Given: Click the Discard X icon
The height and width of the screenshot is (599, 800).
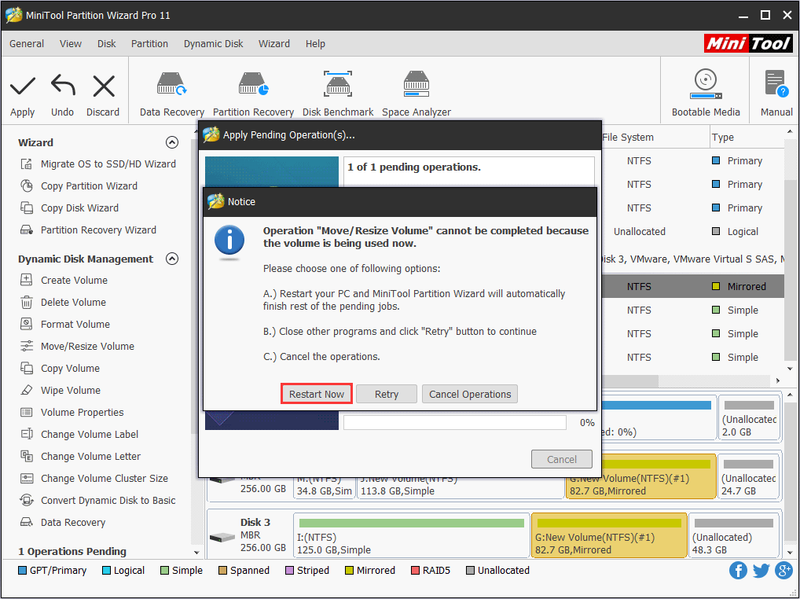Looking at the screenshot, I should 104,86.
